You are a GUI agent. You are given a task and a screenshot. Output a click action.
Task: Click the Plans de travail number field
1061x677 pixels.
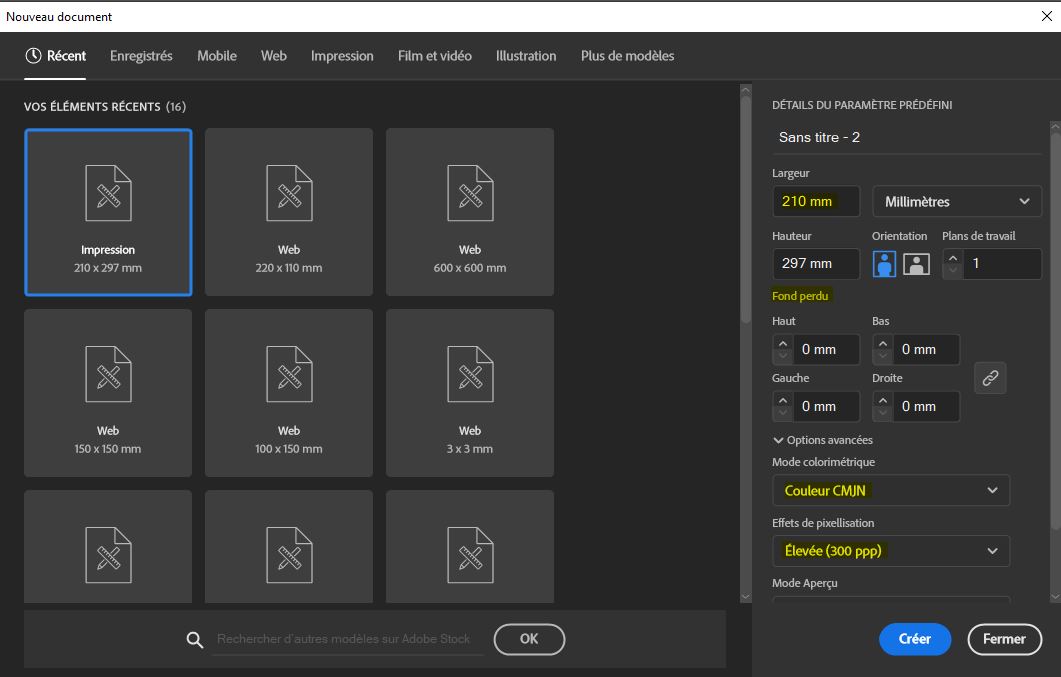click(x=1001, y=264)
